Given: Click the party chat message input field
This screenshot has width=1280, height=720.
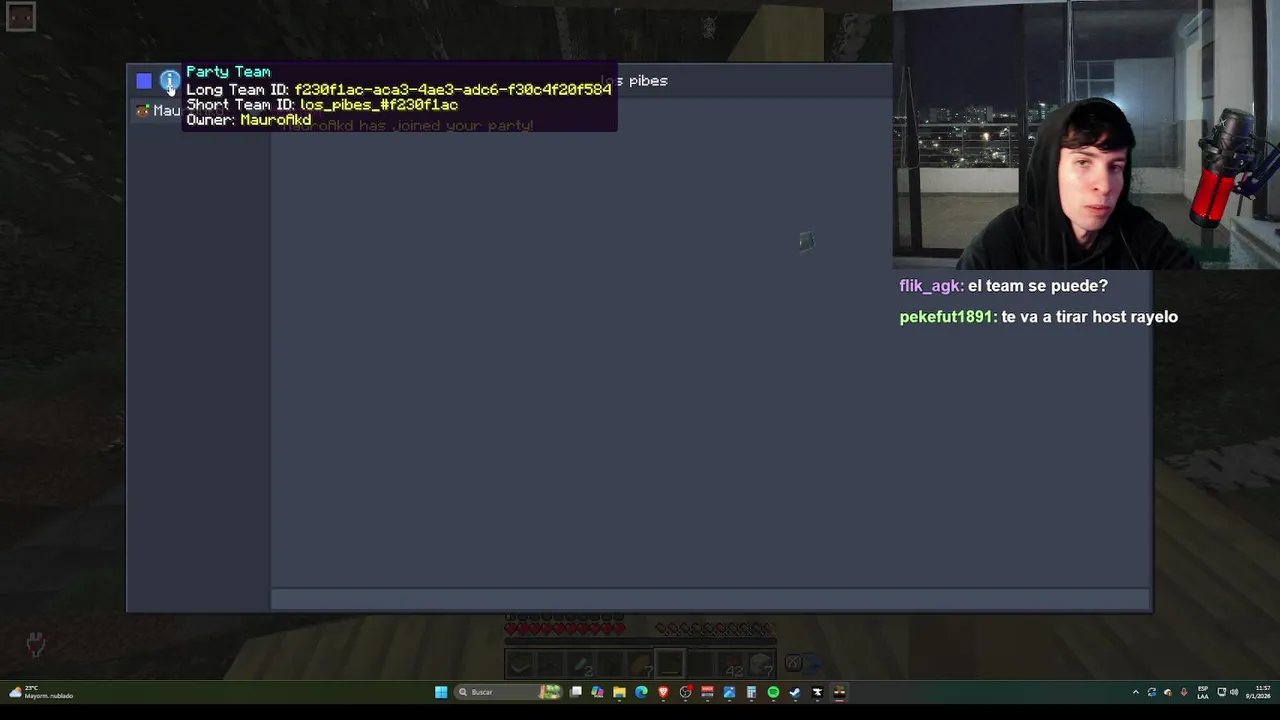Looking at the screenshot, I should [x=710, y=600].
